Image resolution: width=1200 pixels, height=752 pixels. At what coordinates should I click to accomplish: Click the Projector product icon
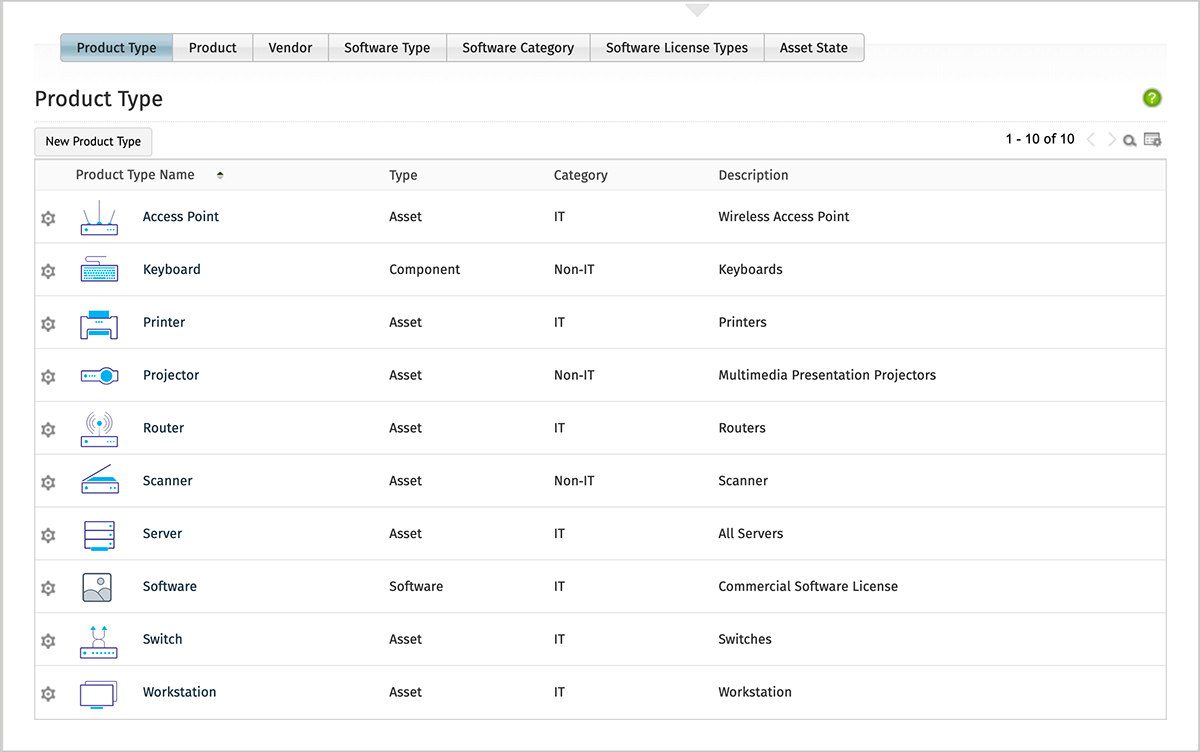pos(98,375)
